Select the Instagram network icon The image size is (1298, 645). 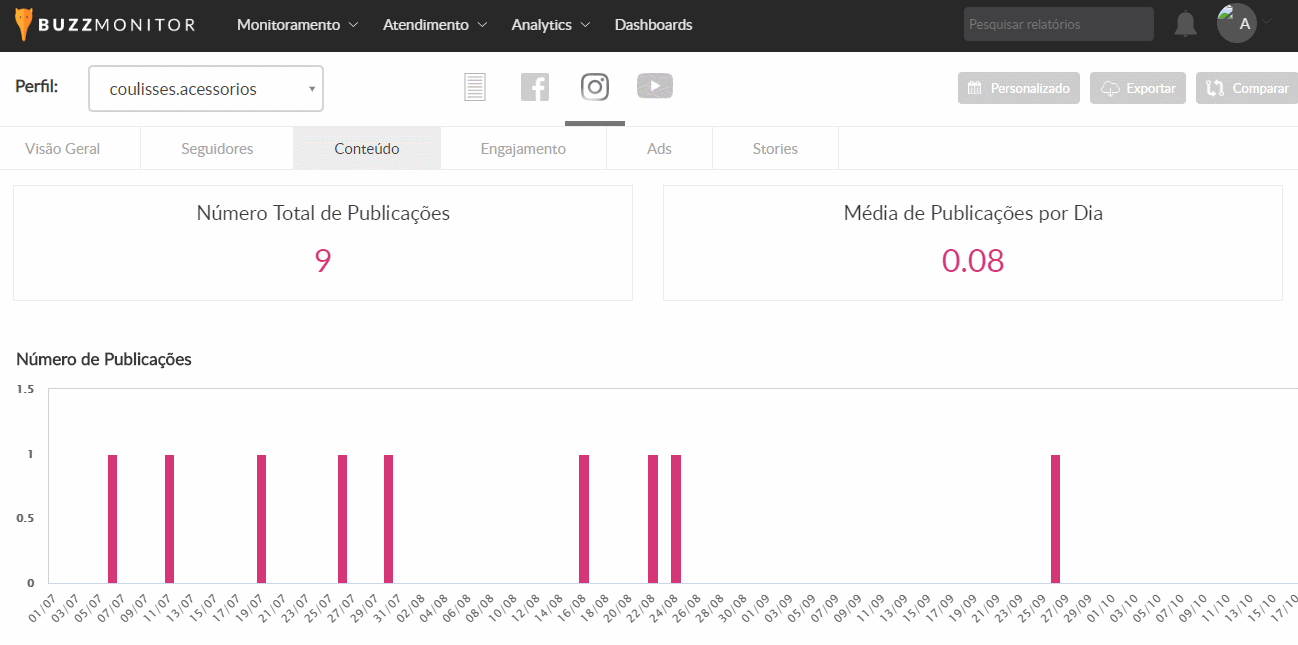595,88
